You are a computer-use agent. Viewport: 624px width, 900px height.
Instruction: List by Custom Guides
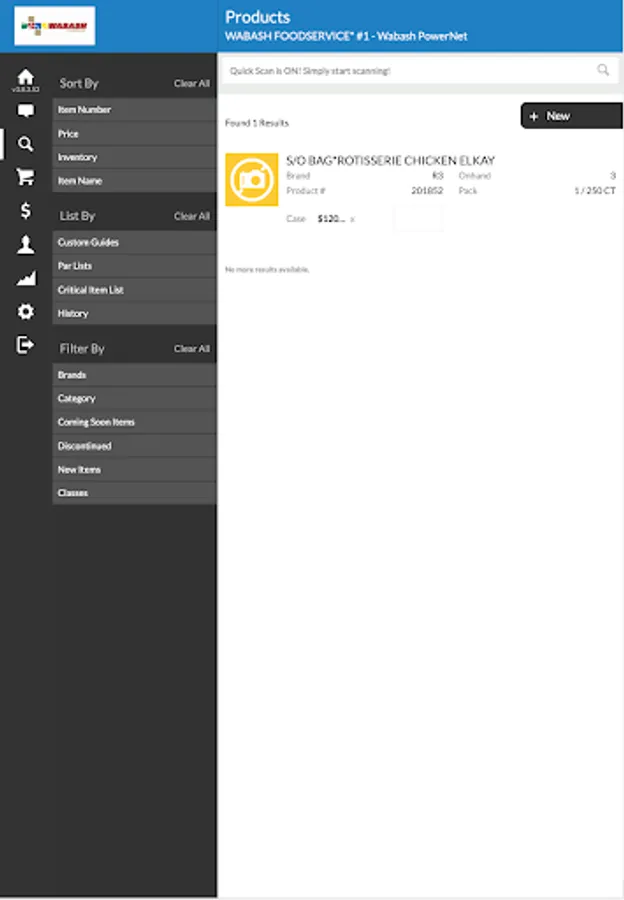(x=134, y=242)
